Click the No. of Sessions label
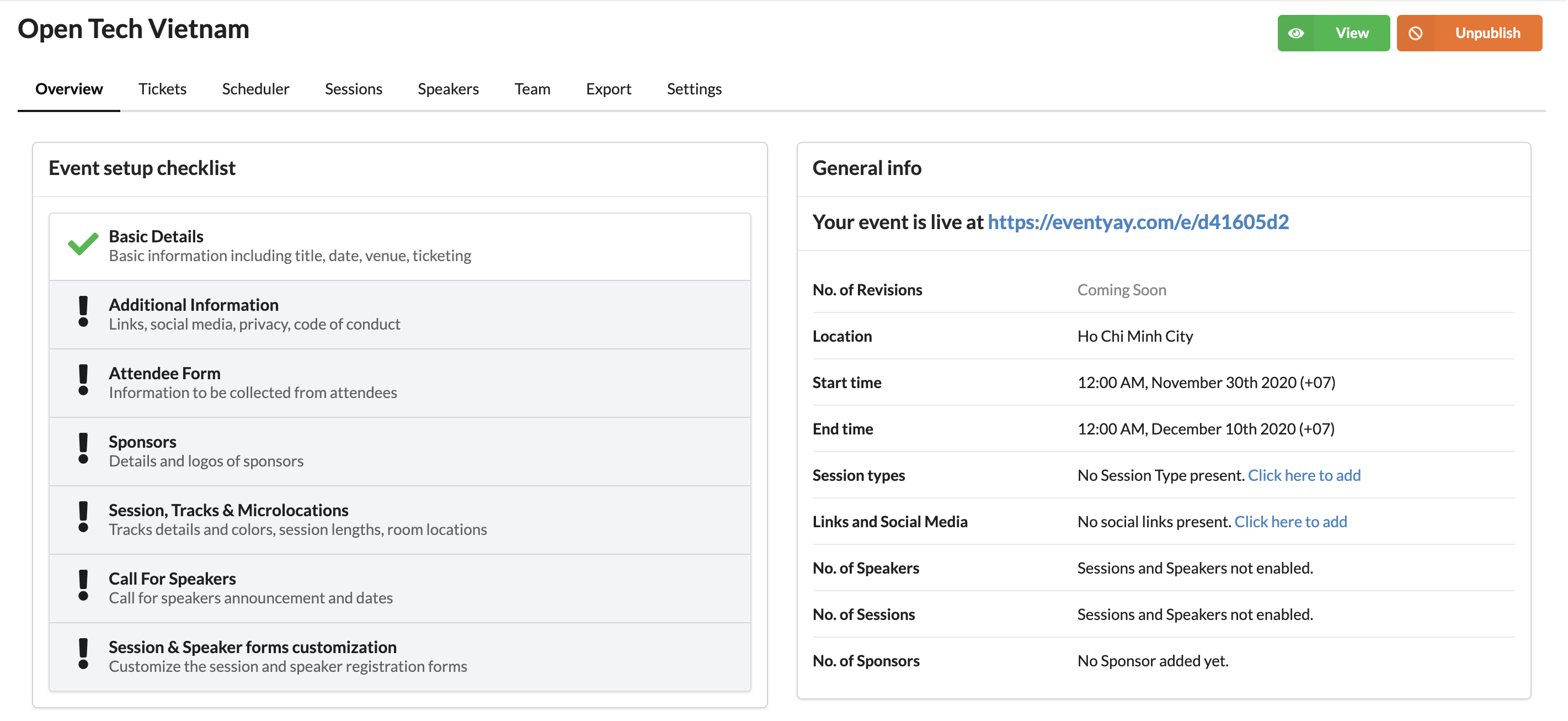The height and width of the screenshot is (721, 1568). (864, 614)
